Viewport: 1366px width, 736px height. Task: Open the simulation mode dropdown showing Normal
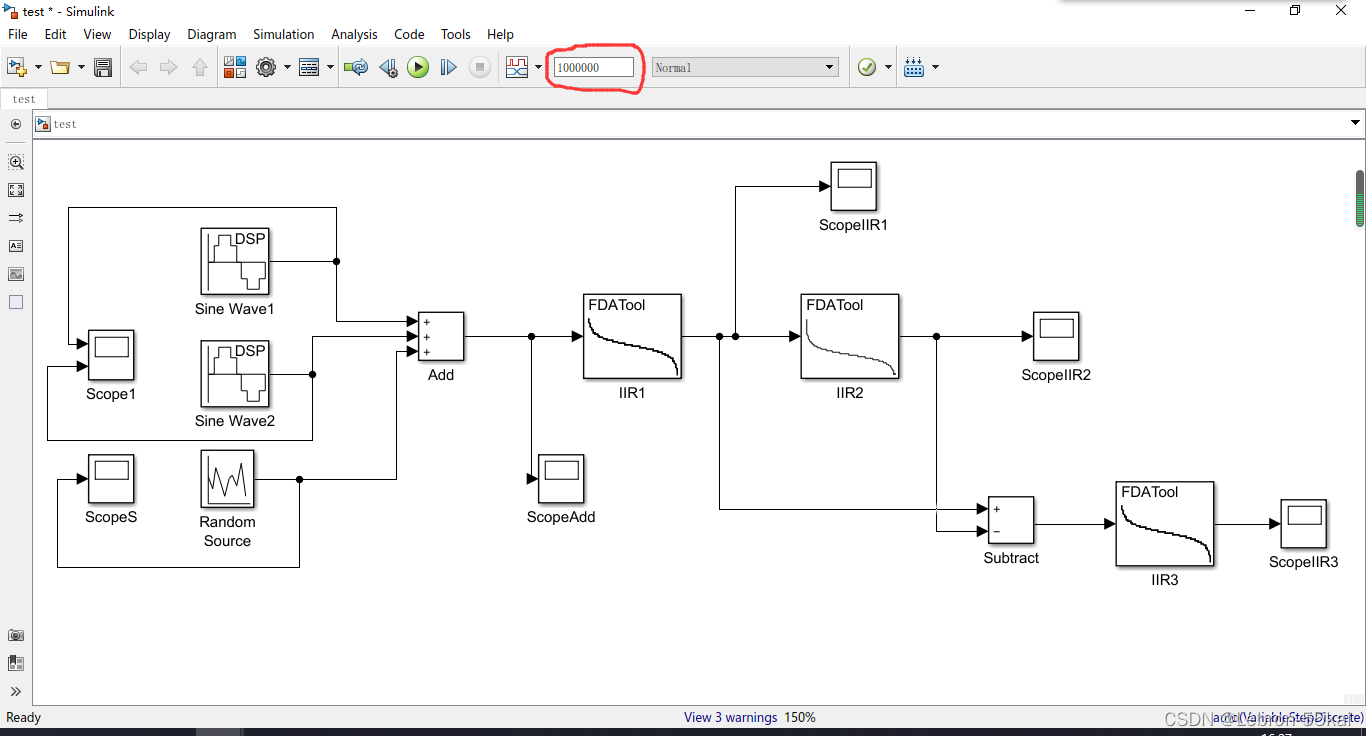pyautogui.click(x=745, y=66)
